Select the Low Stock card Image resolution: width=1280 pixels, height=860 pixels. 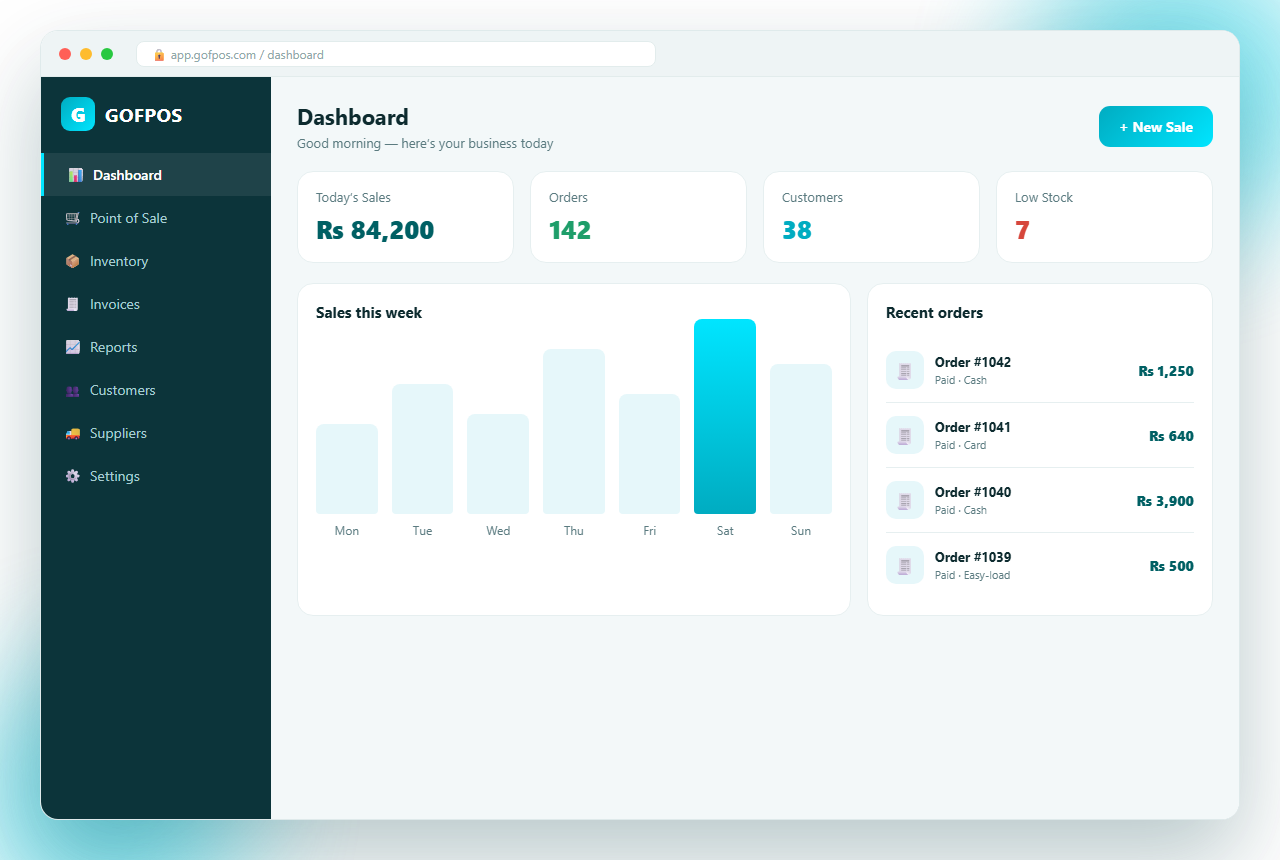pyautogui.click(x=1104, y=217)
